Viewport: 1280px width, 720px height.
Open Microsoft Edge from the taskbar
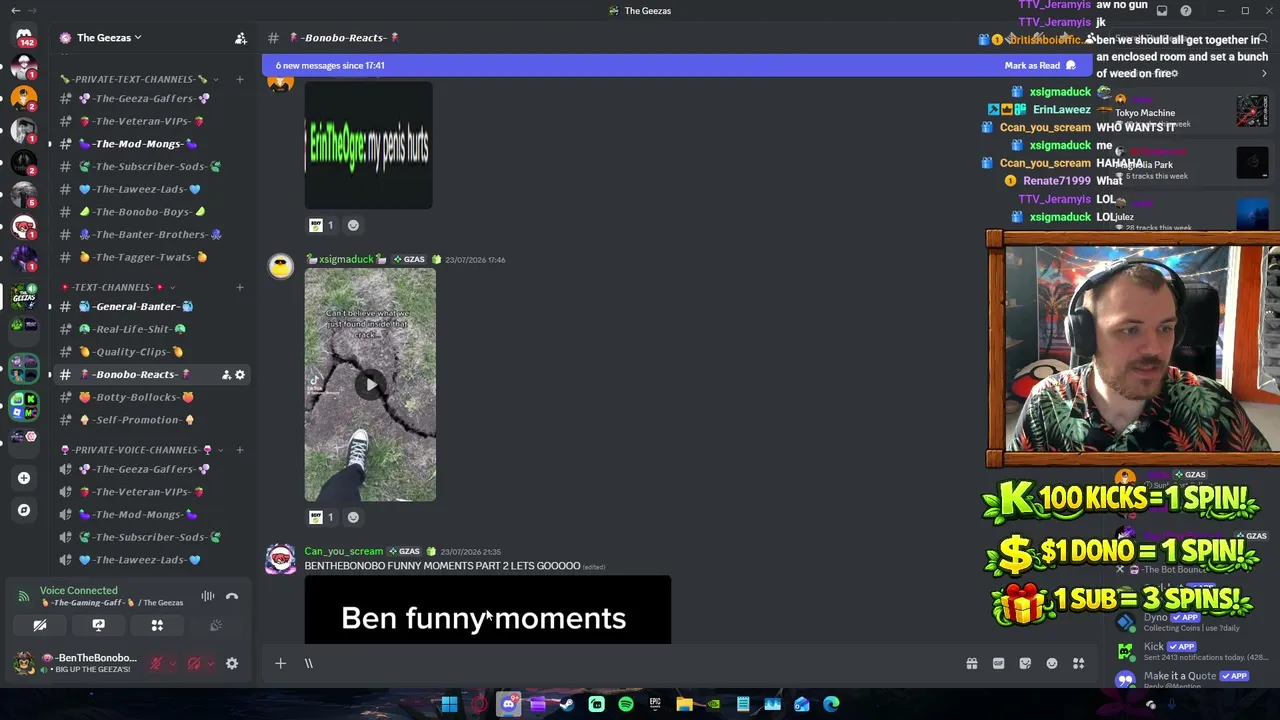[831, 704]
